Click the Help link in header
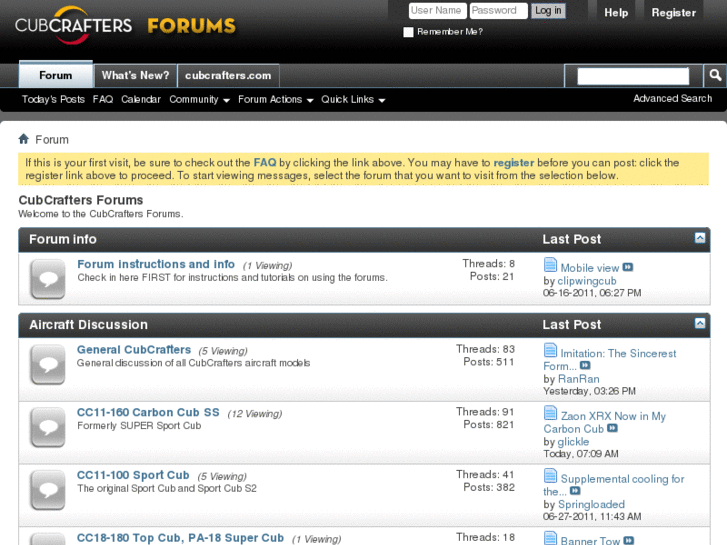727x545 pixels. [x=616, y=13]
